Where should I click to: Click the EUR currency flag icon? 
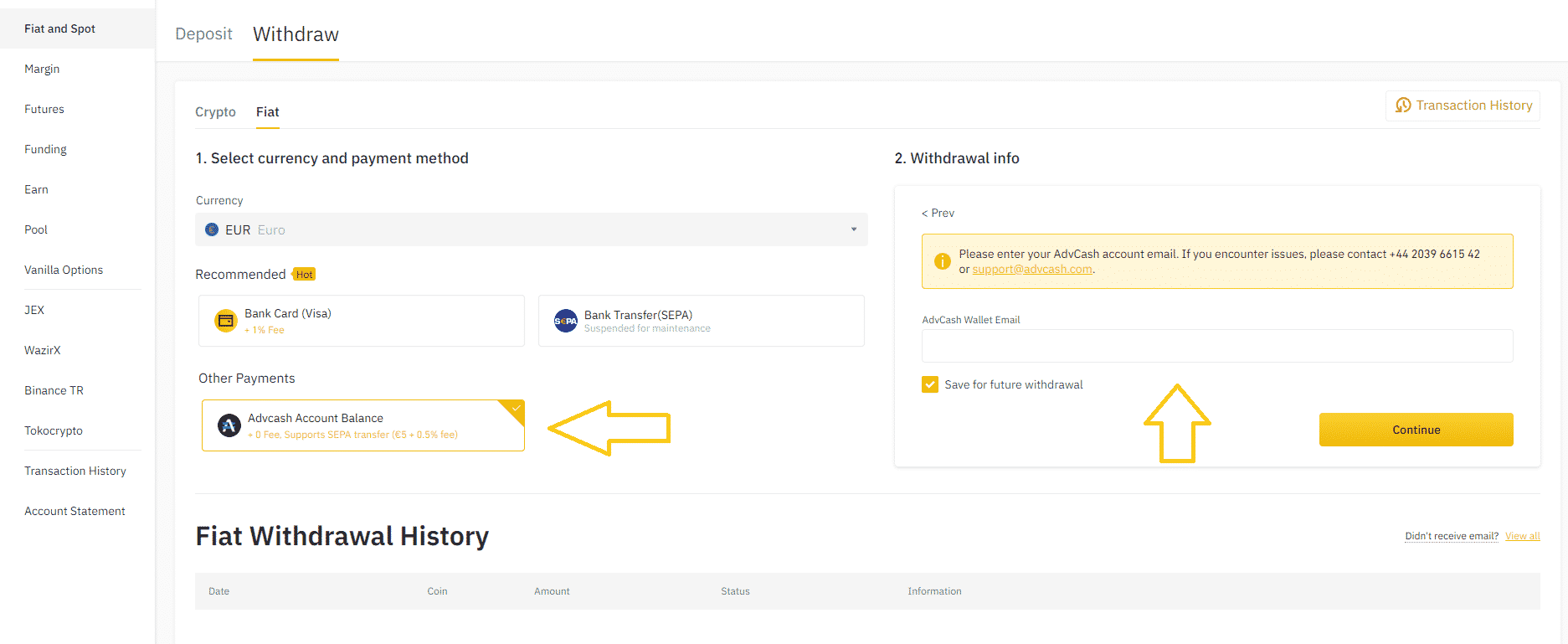212,229
